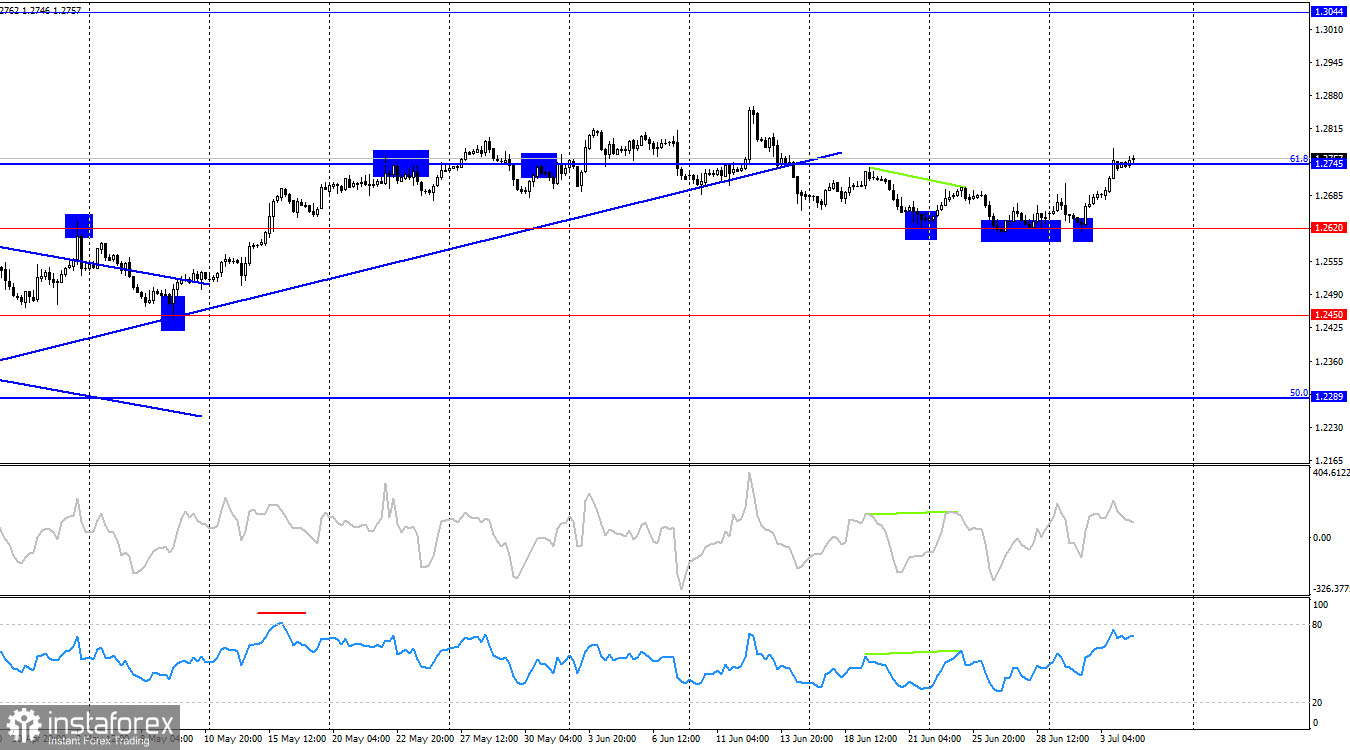Click the 13 Jun 20:00 date label

point(809,738)
